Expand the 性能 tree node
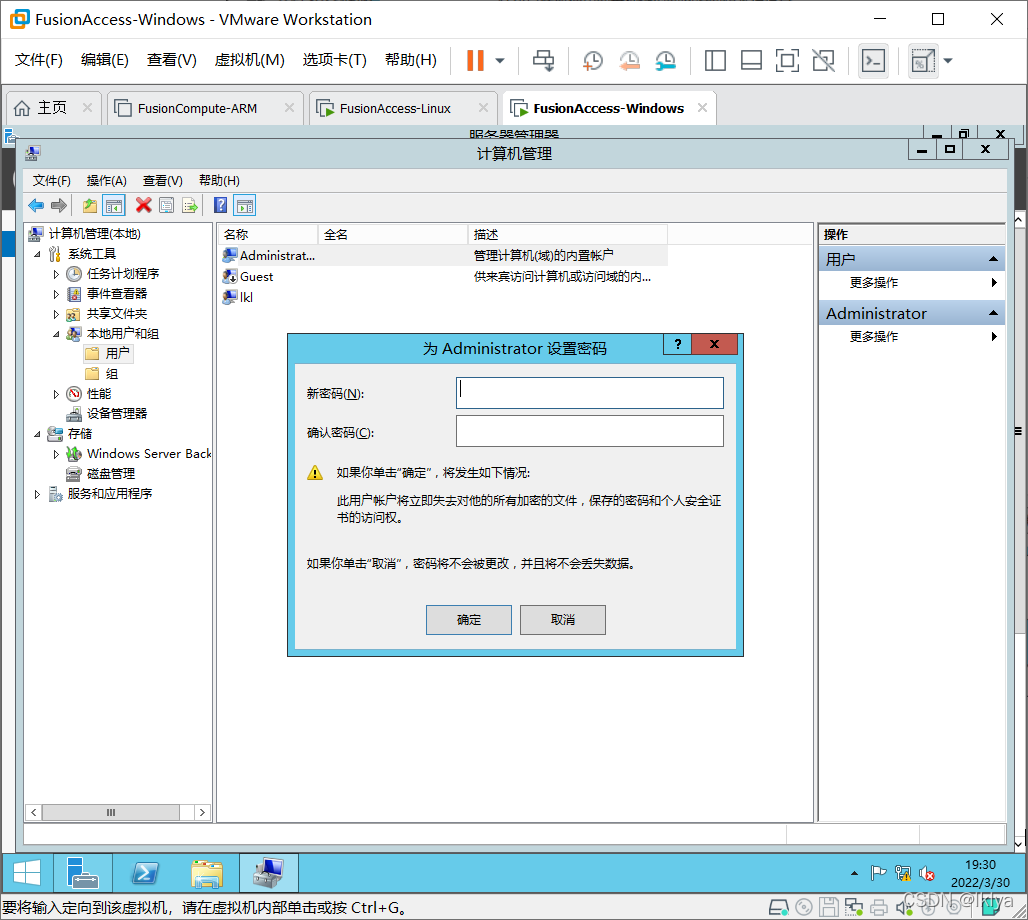This screenshot has width=1028, height=920. pos(56,394)
